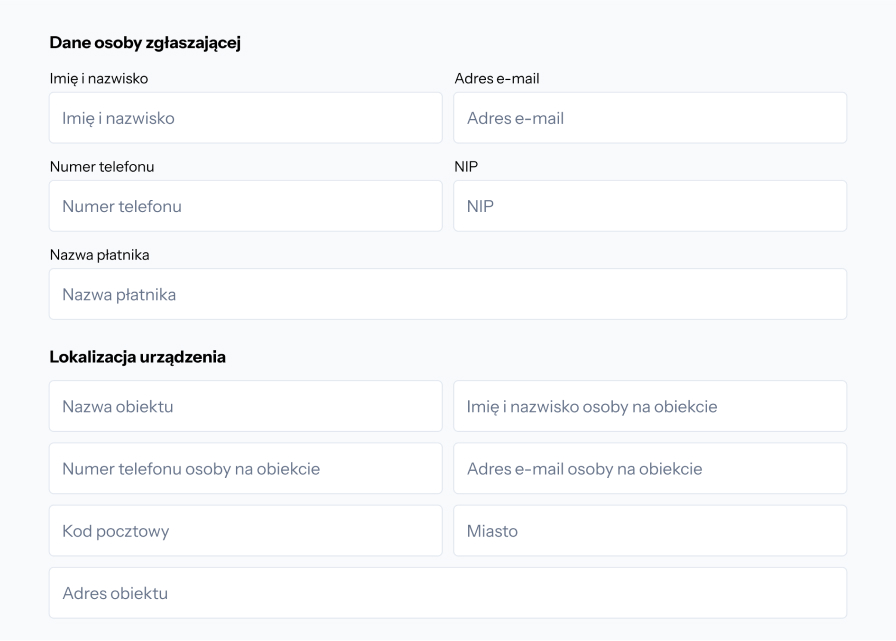Click Adres e-mail osoby na obiekcie field

[650, 468]
